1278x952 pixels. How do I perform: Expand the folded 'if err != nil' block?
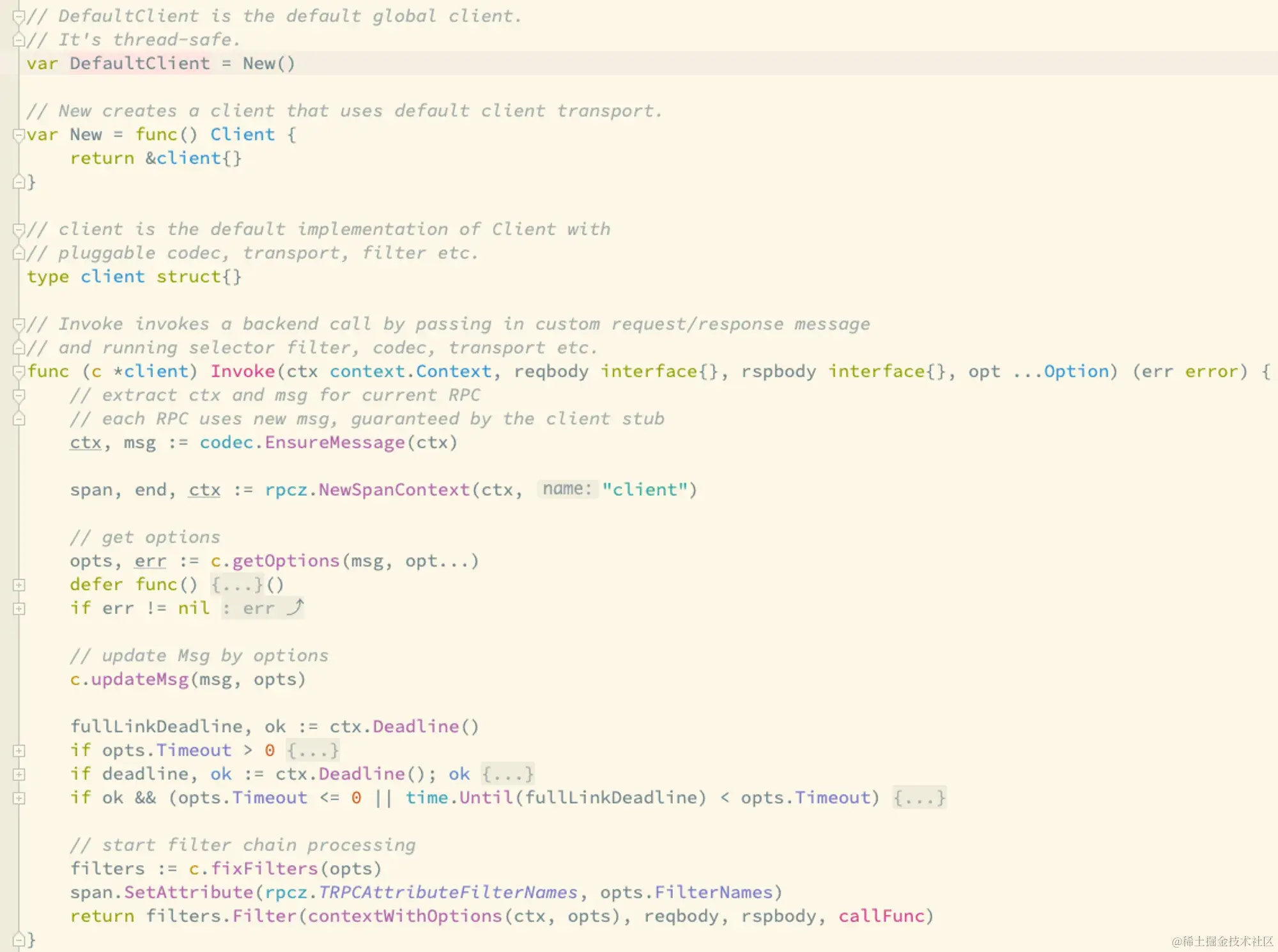tap(19, 608)
